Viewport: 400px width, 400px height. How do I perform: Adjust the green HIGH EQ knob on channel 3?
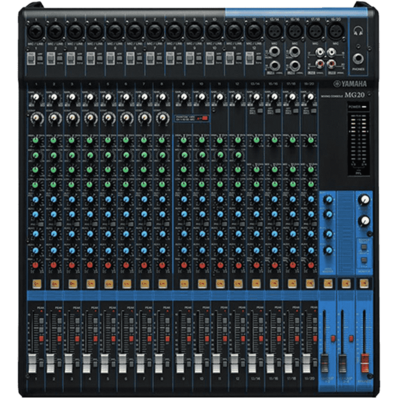71,140
